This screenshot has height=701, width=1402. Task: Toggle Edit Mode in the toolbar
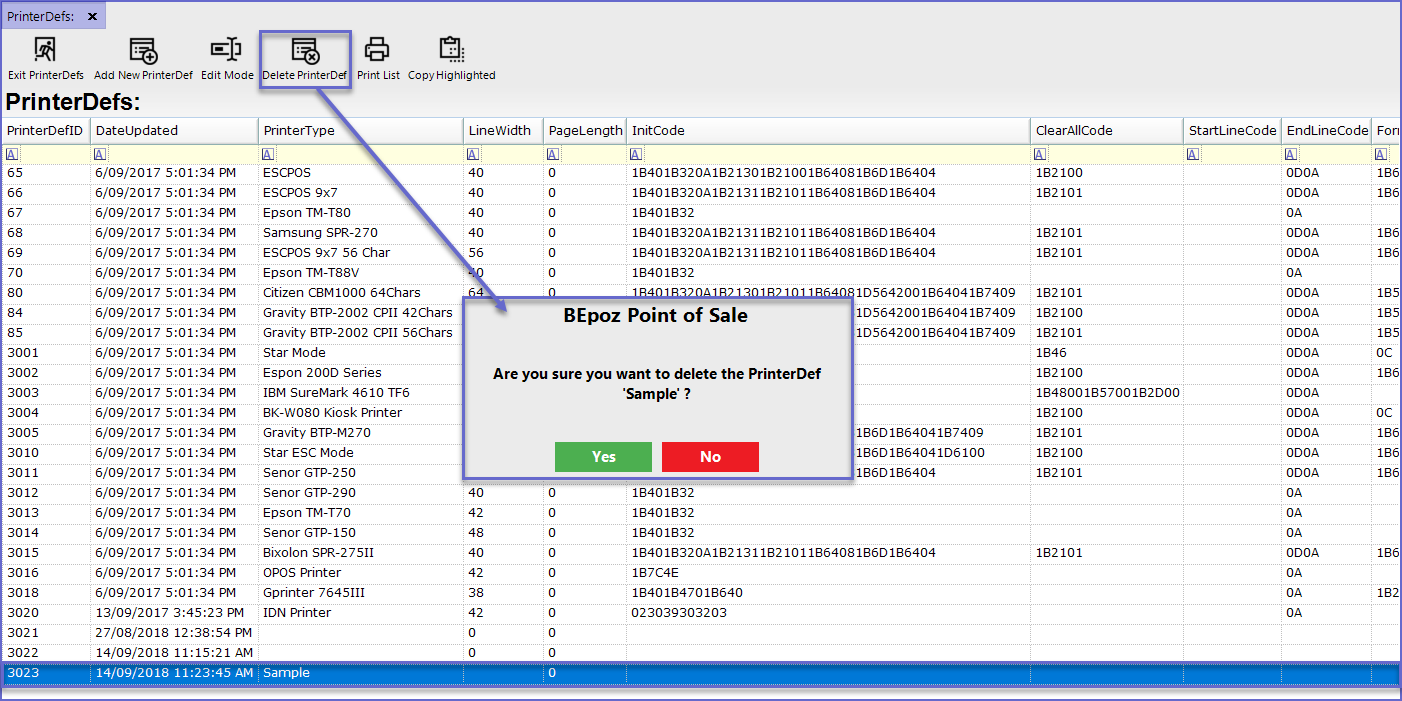tap(227, 50)
